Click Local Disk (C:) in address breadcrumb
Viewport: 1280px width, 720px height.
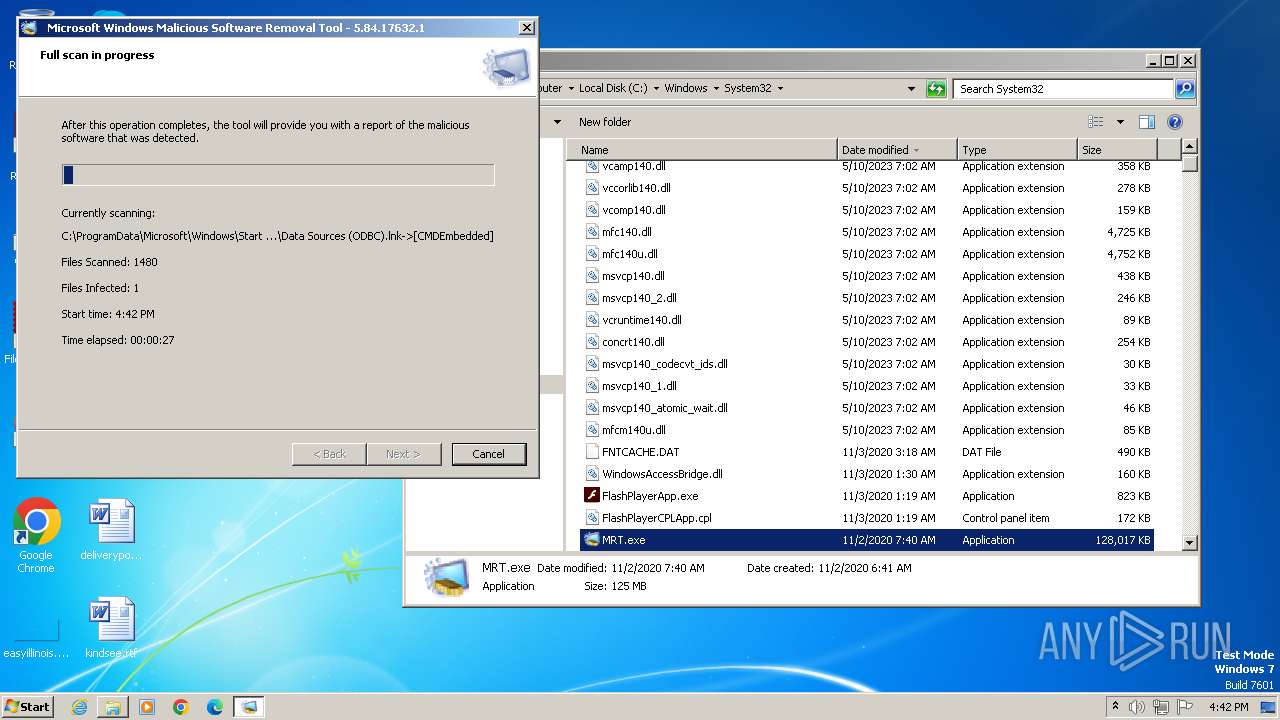[x=614, y=89]
